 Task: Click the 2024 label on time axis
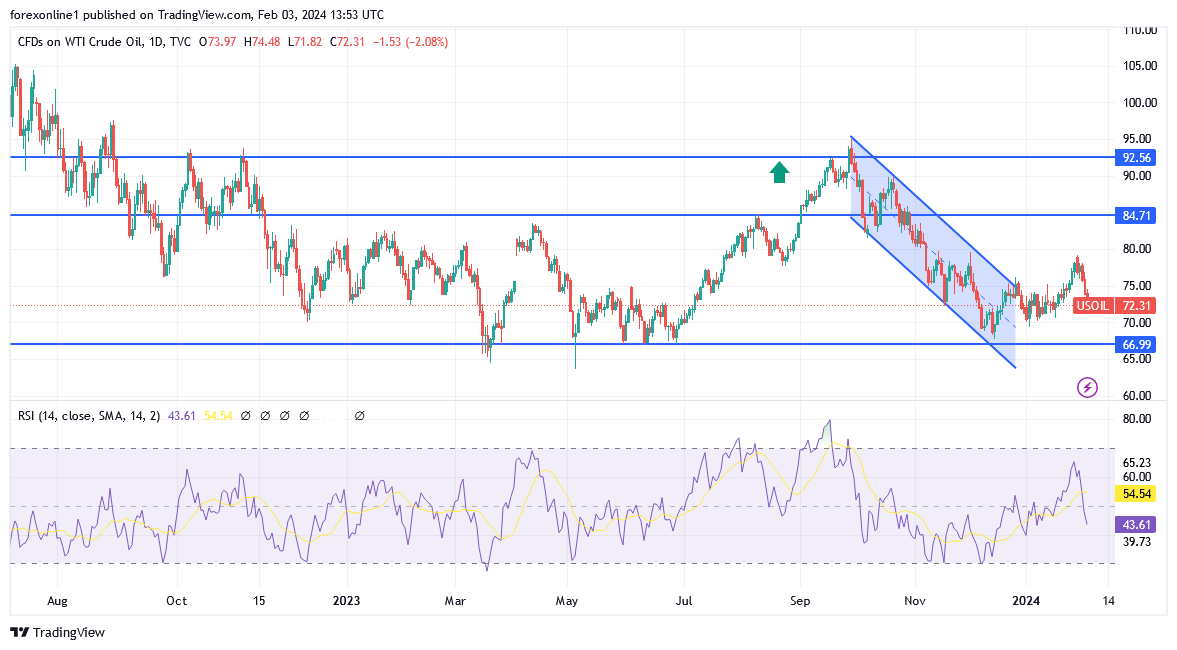(x=1026, y=600)
